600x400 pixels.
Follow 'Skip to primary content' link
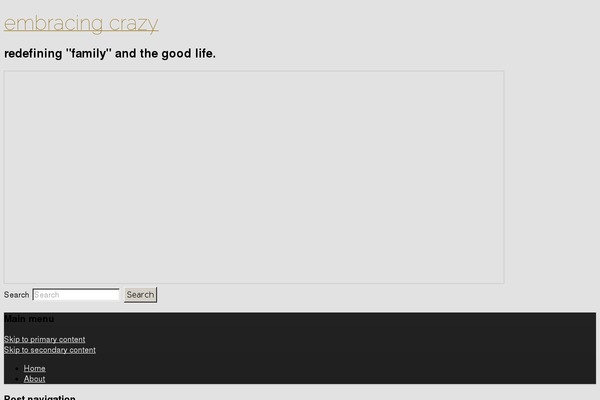point(44,339)
